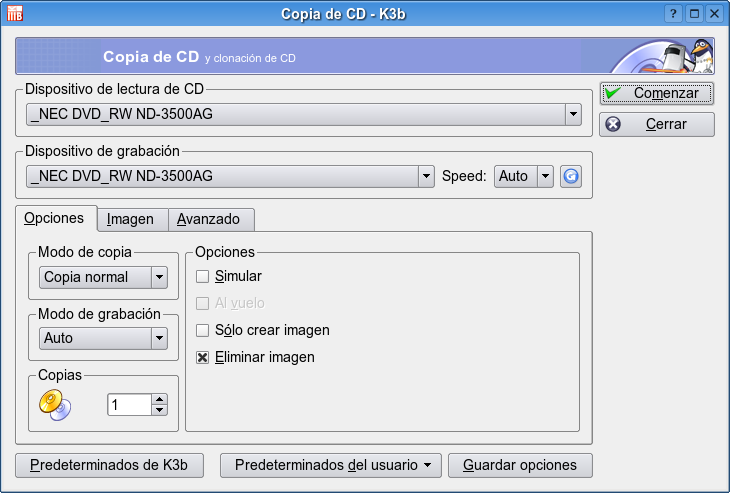Toggle the Sólo crear imagen checkbox

pyautogui.click(x=203, y=330)
